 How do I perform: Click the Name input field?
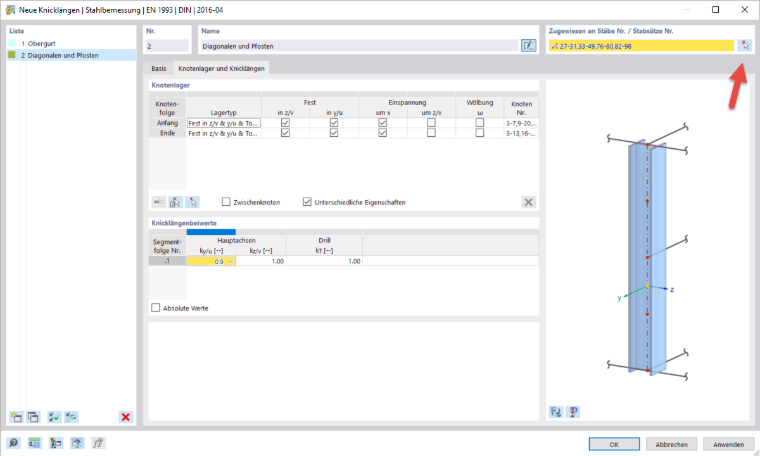coord(359,46)
